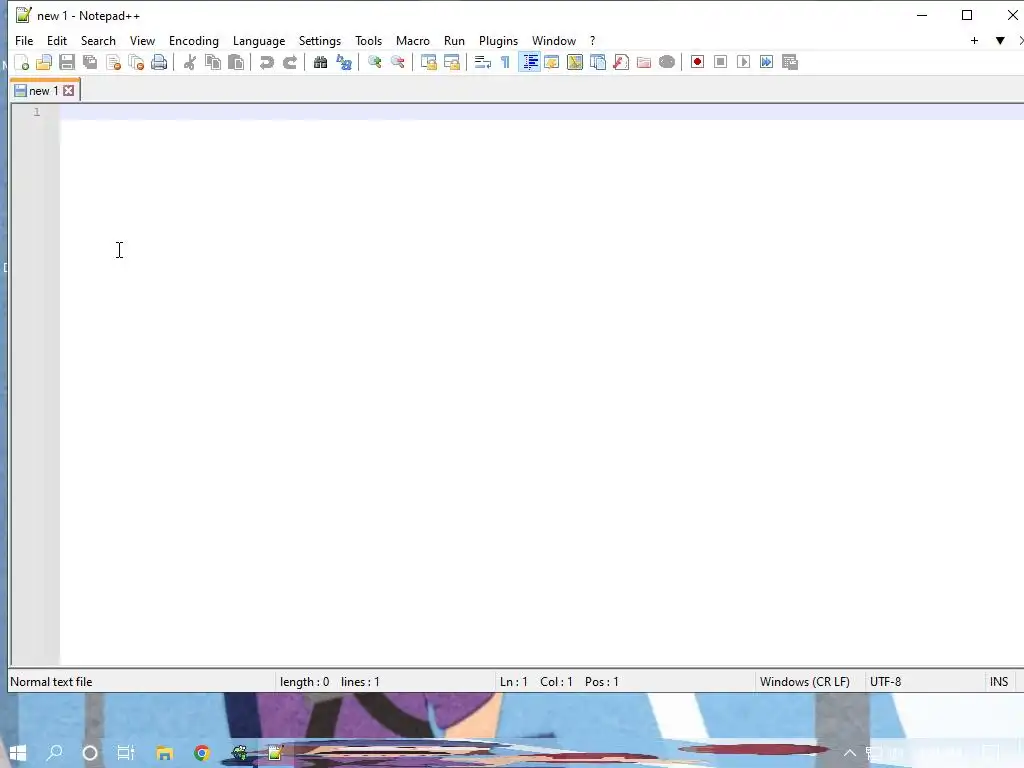
Task: Toggle the Word wrap icon
Action: (x=483, y=63)
